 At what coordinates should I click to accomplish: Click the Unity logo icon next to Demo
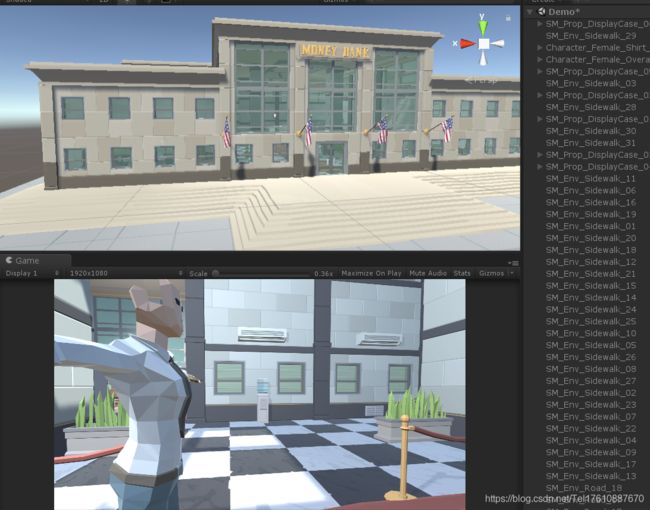pyautogui.click(x=541, y=12)
